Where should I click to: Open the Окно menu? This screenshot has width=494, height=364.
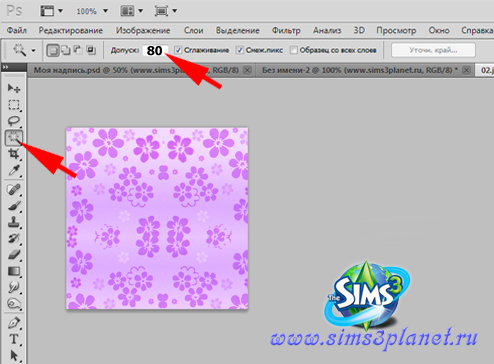click(x=439, y=30)
